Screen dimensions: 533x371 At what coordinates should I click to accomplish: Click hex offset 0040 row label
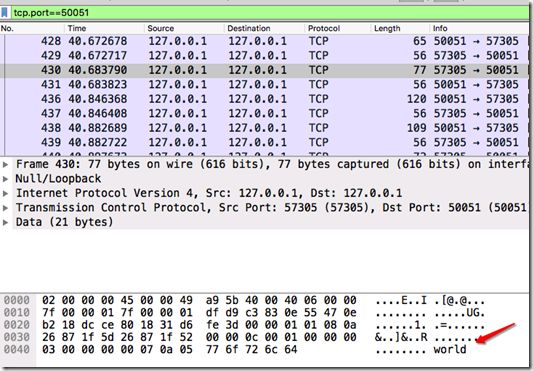16,349
